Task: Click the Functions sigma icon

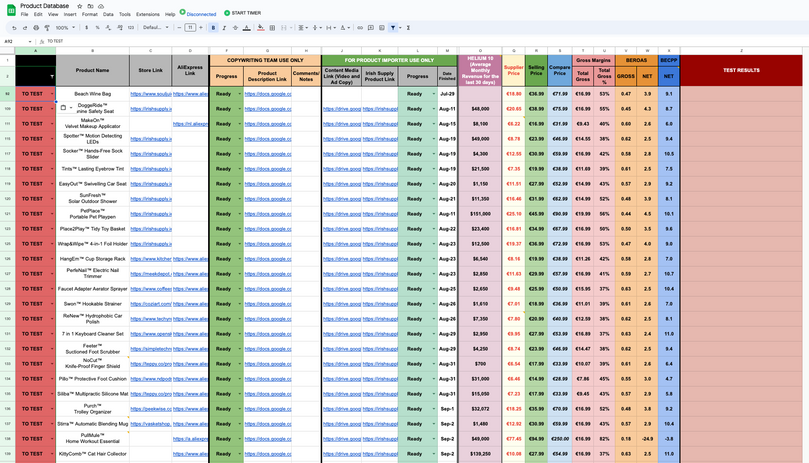Action: [x=408, y=28]
